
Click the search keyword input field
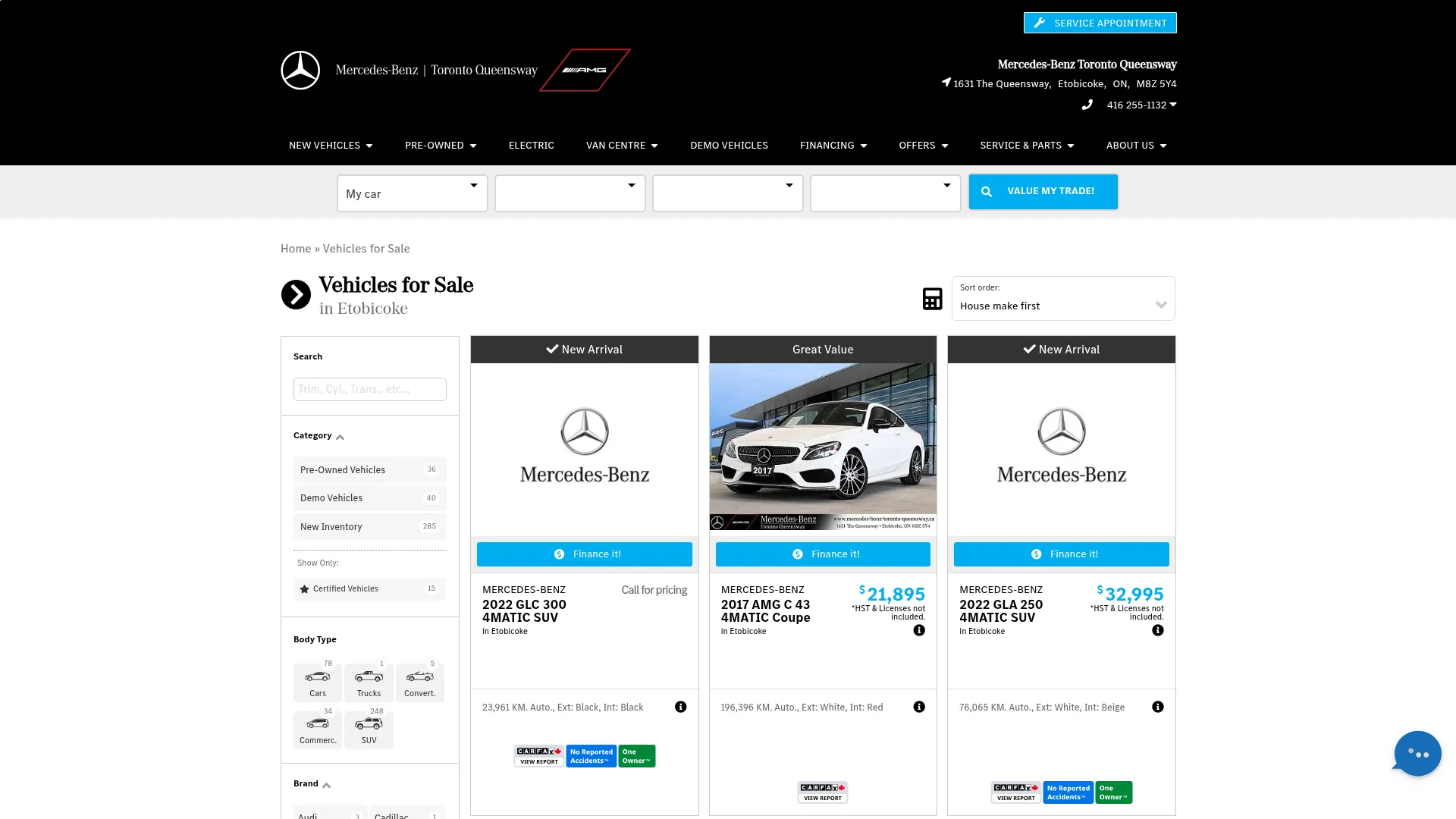370,389
